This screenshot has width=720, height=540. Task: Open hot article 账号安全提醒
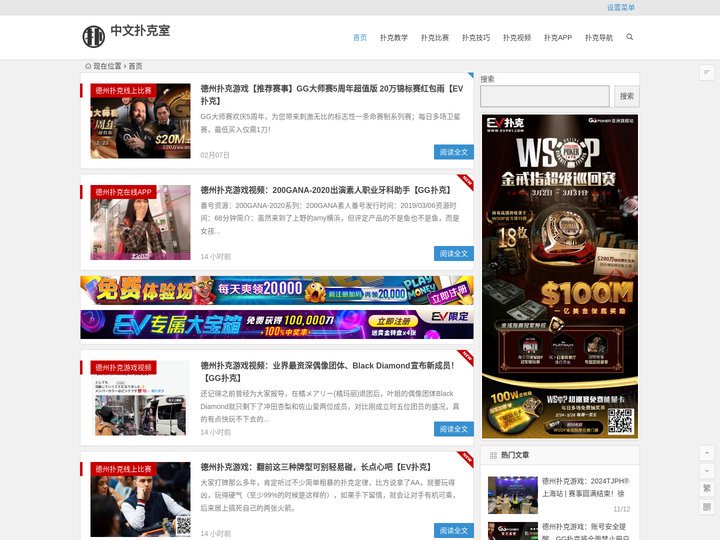(x=586, y=532)
